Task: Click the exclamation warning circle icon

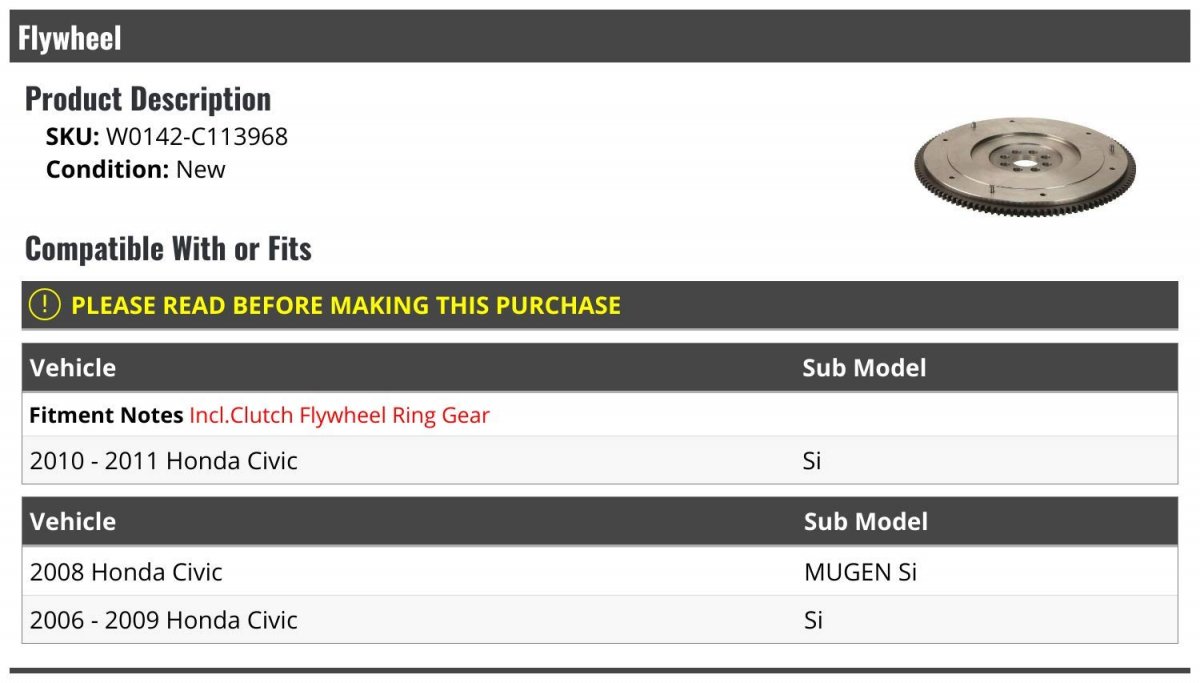Action: pos(44,305)
